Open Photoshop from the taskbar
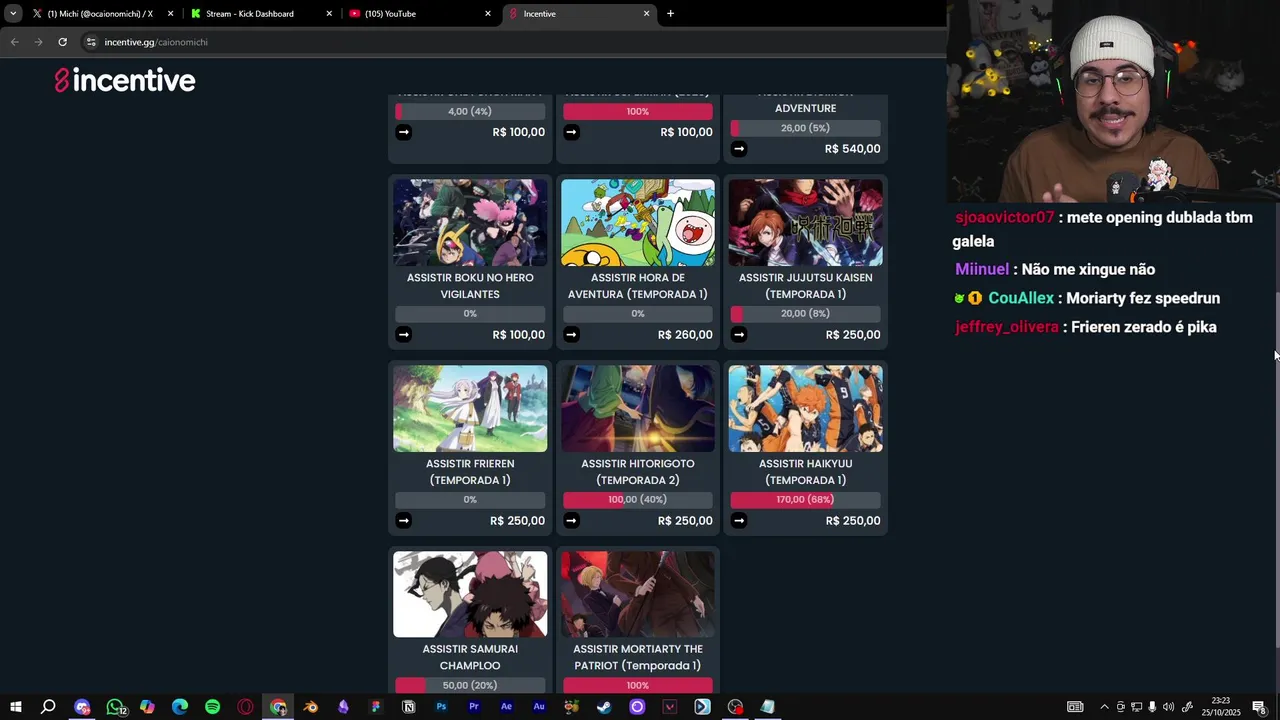Image resolution: width=1280 pixels, height=720 pixels. [x=441, y=707]
